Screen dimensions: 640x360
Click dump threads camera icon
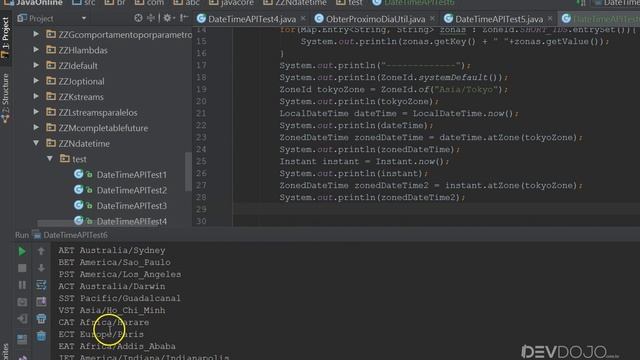[x=22, y=302]
